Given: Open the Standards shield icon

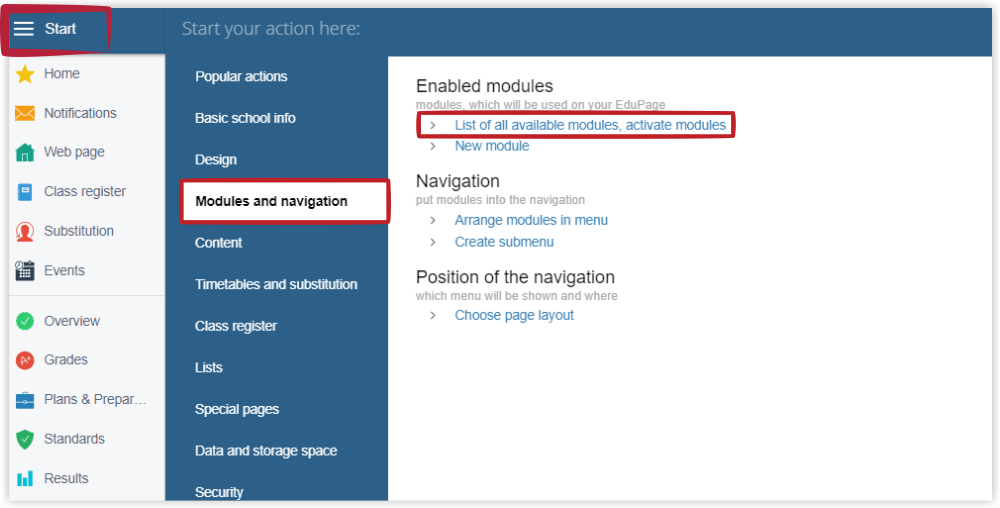Looking at the screenshot, I should pos(25,439).
